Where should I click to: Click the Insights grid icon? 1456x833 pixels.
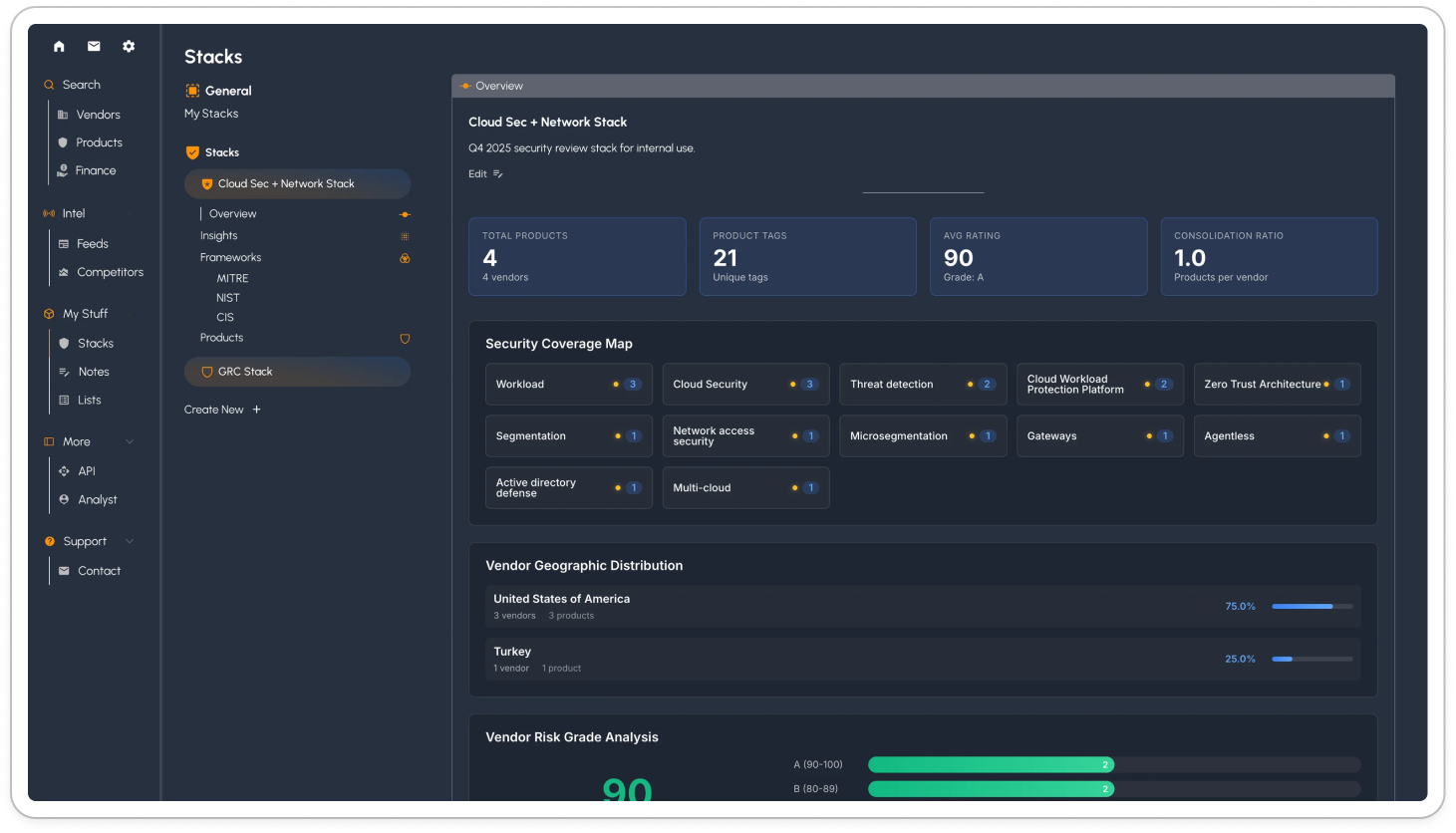point(405,236)
